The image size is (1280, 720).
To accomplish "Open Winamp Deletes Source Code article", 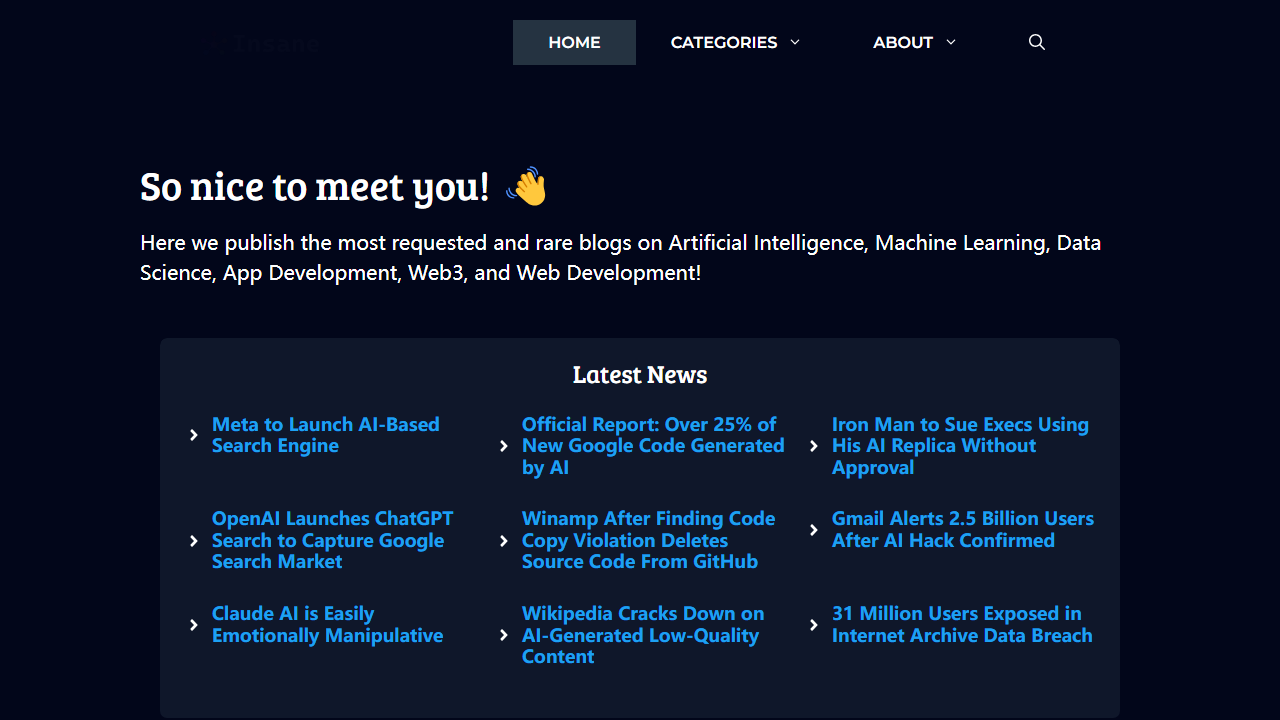I will [x=648, y=541].
